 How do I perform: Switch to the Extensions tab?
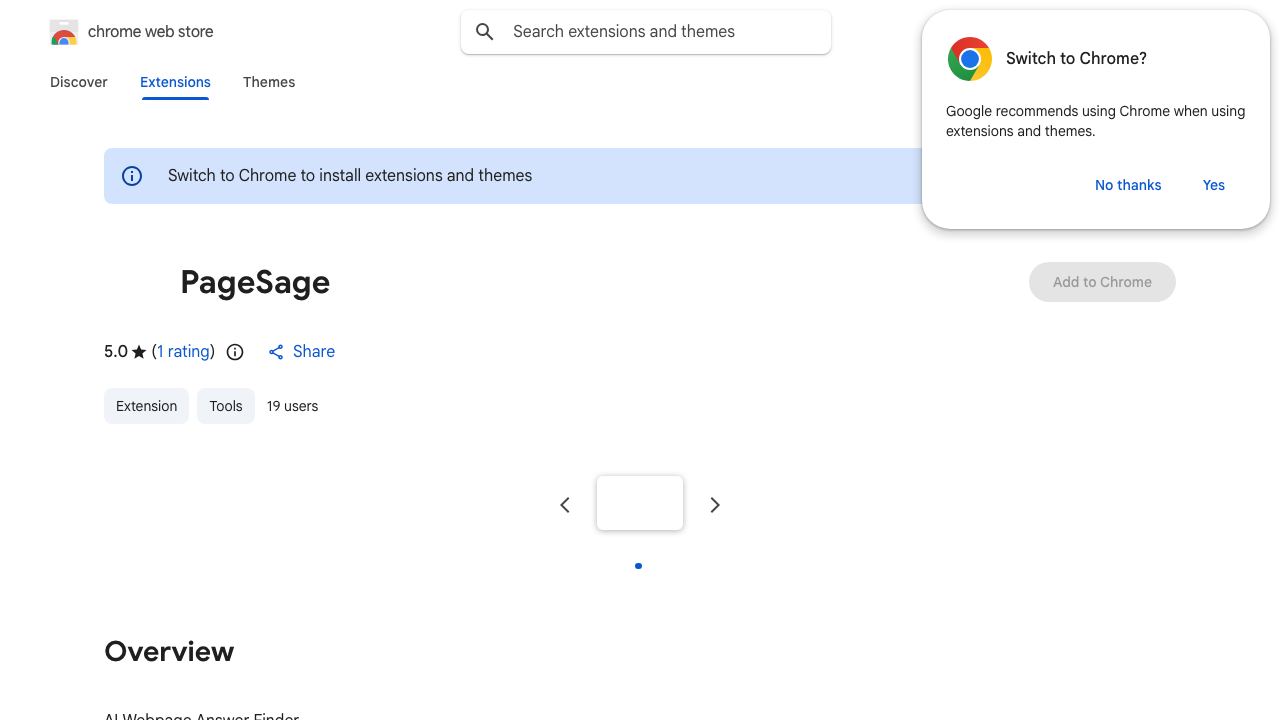click(x=175, y=82)
